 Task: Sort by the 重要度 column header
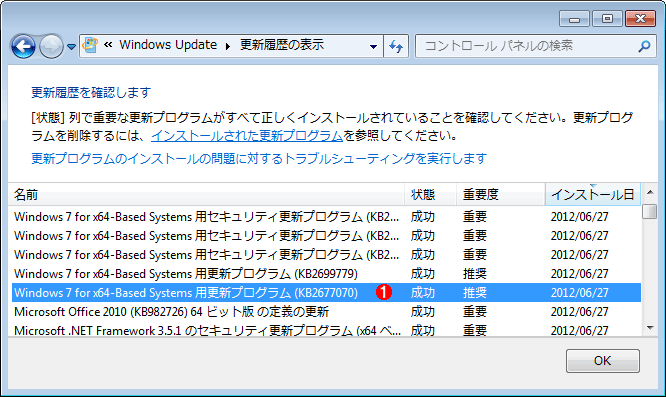click(x=501, y=194)
